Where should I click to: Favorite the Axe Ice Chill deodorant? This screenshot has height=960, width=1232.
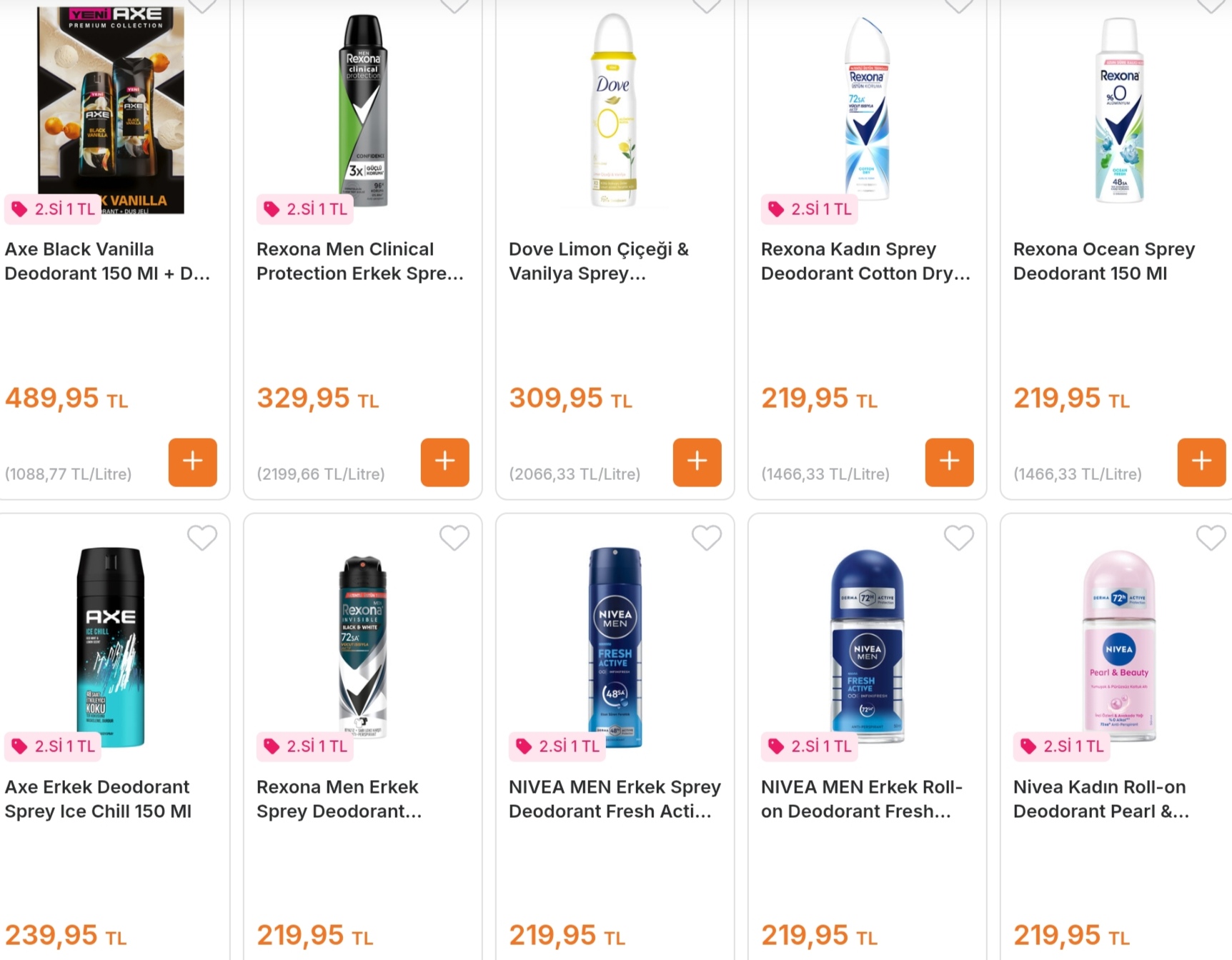point(202,538)
